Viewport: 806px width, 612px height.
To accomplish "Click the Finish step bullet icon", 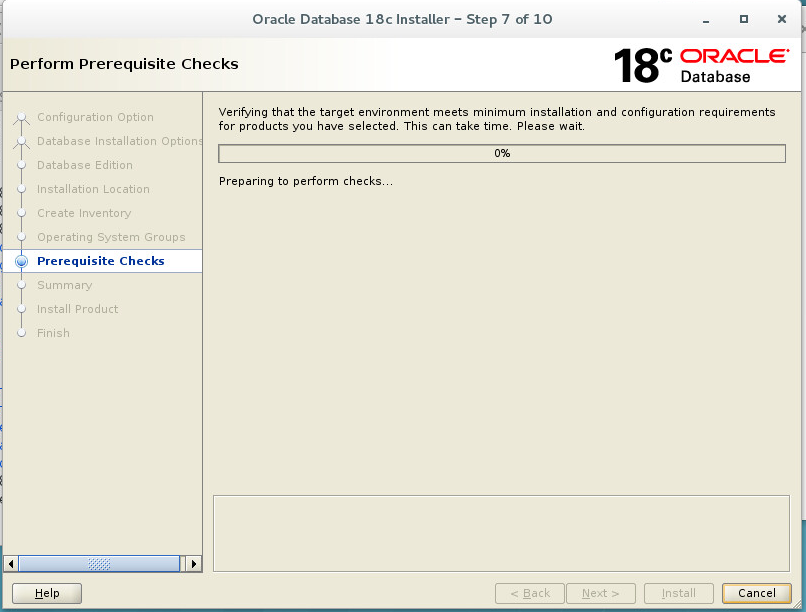I will [x=22, y=333].
